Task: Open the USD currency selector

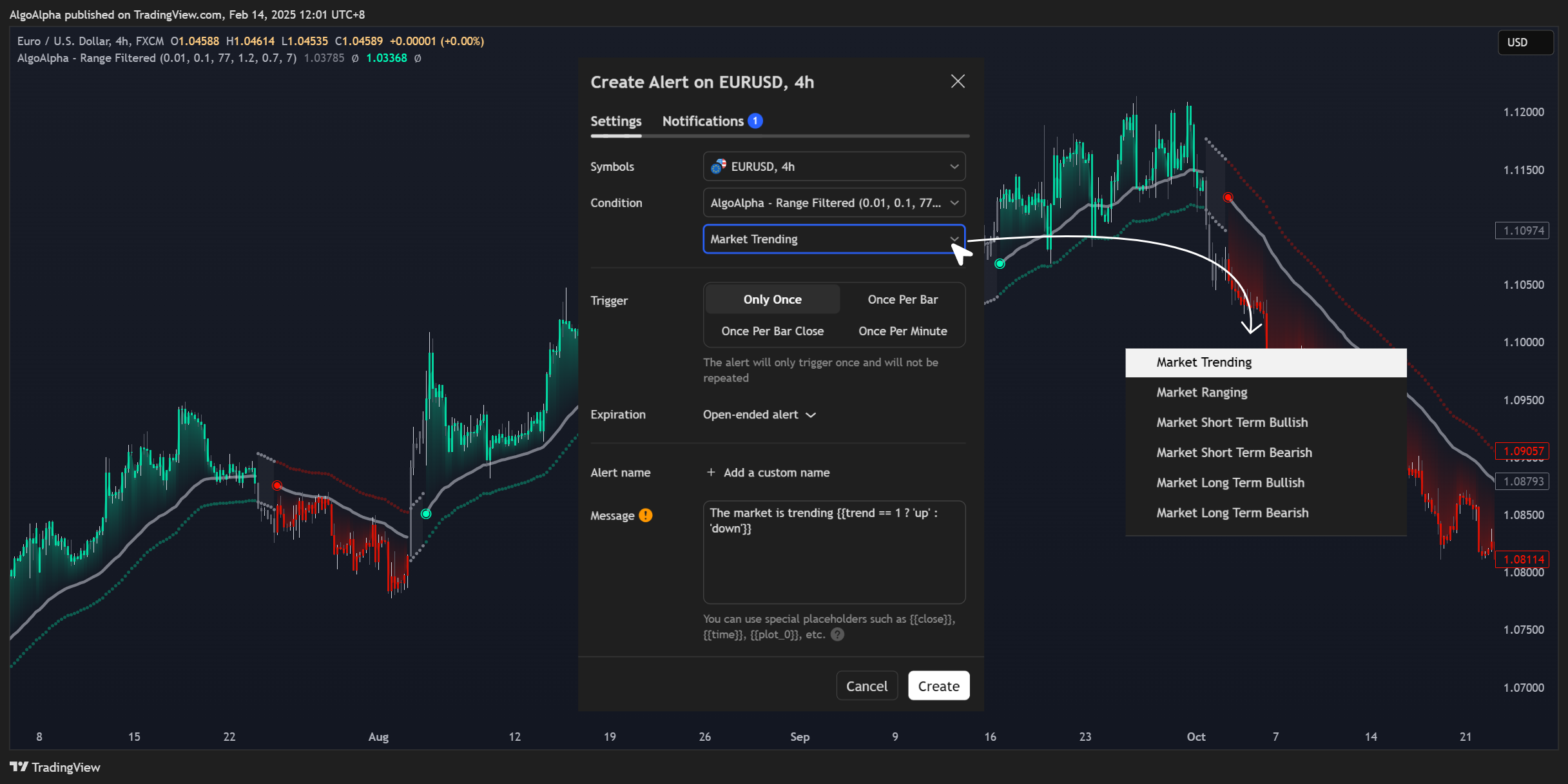Action: pyautogui.click(x=1525, y=42)
